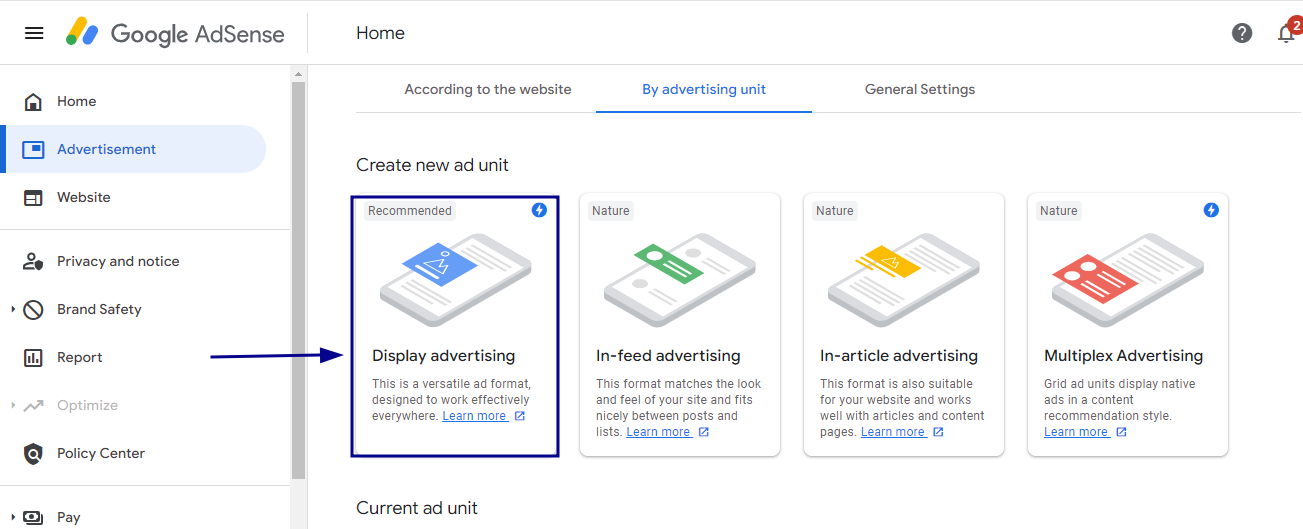Viewport: 1303px width, 529px height.
Task: Choose the Display advertising card title
Action: tap(444, 356)
